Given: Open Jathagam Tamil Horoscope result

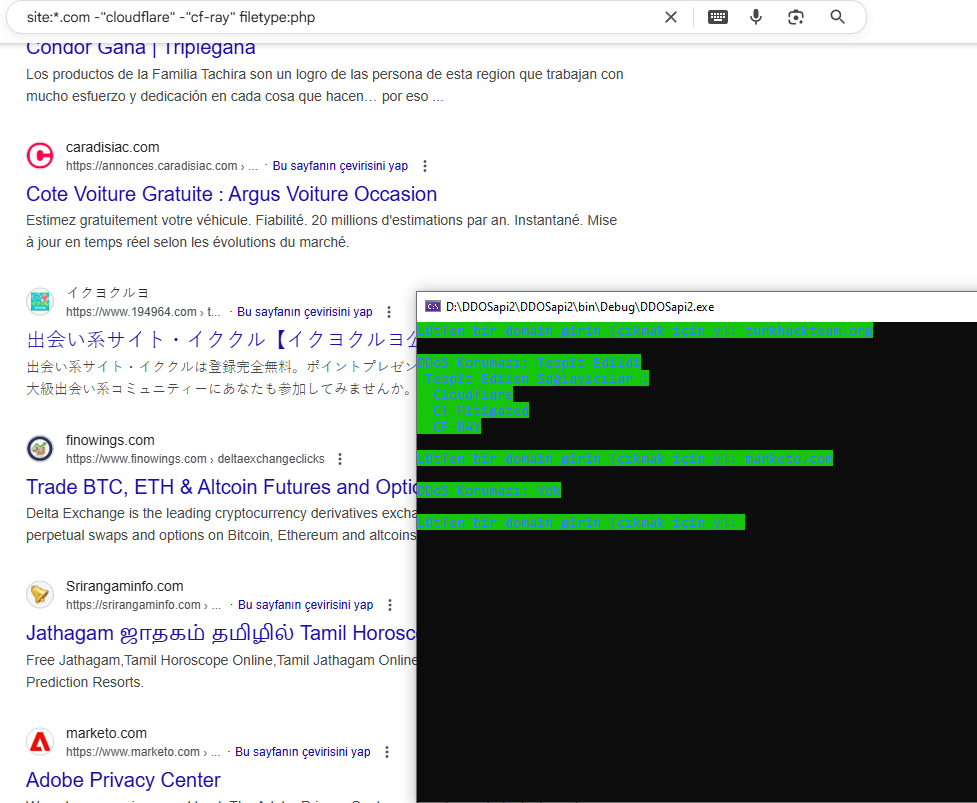Looking at the screenshot, I should [x=221, y=633].
